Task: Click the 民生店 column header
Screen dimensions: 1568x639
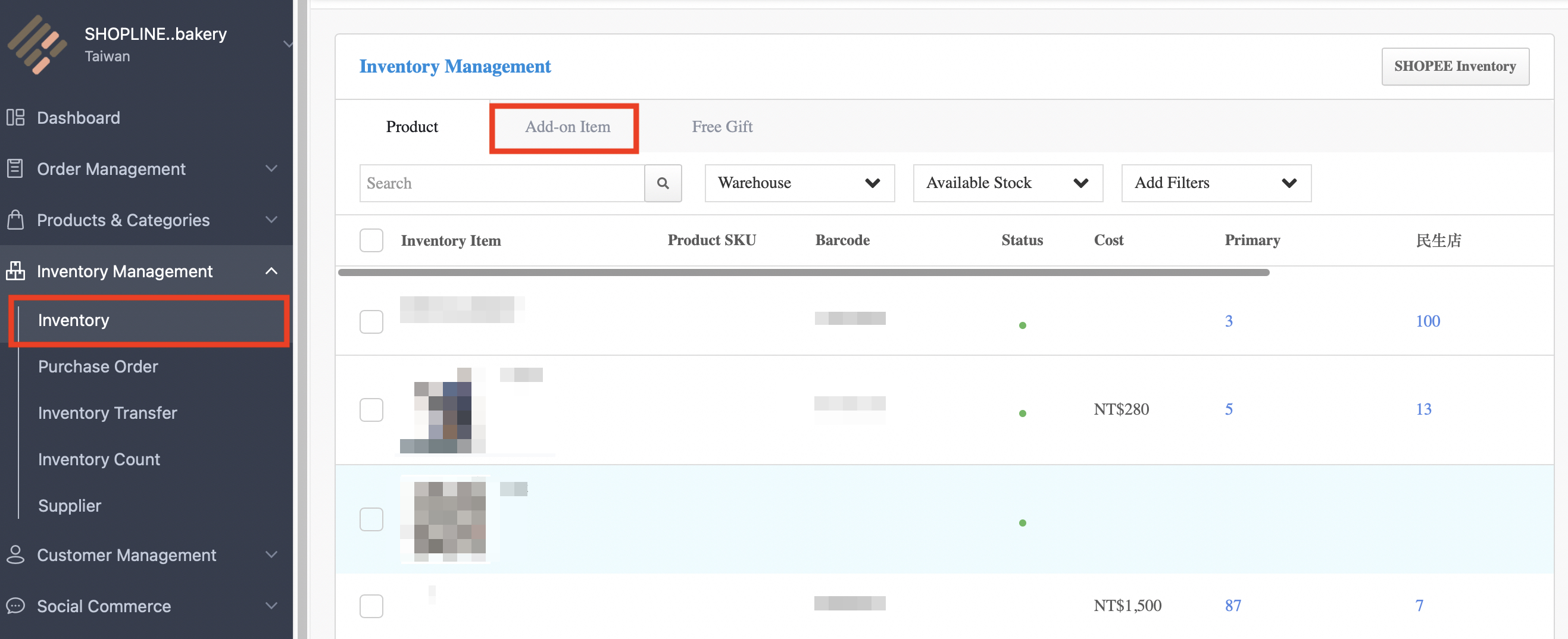Action: (1438, 240)
